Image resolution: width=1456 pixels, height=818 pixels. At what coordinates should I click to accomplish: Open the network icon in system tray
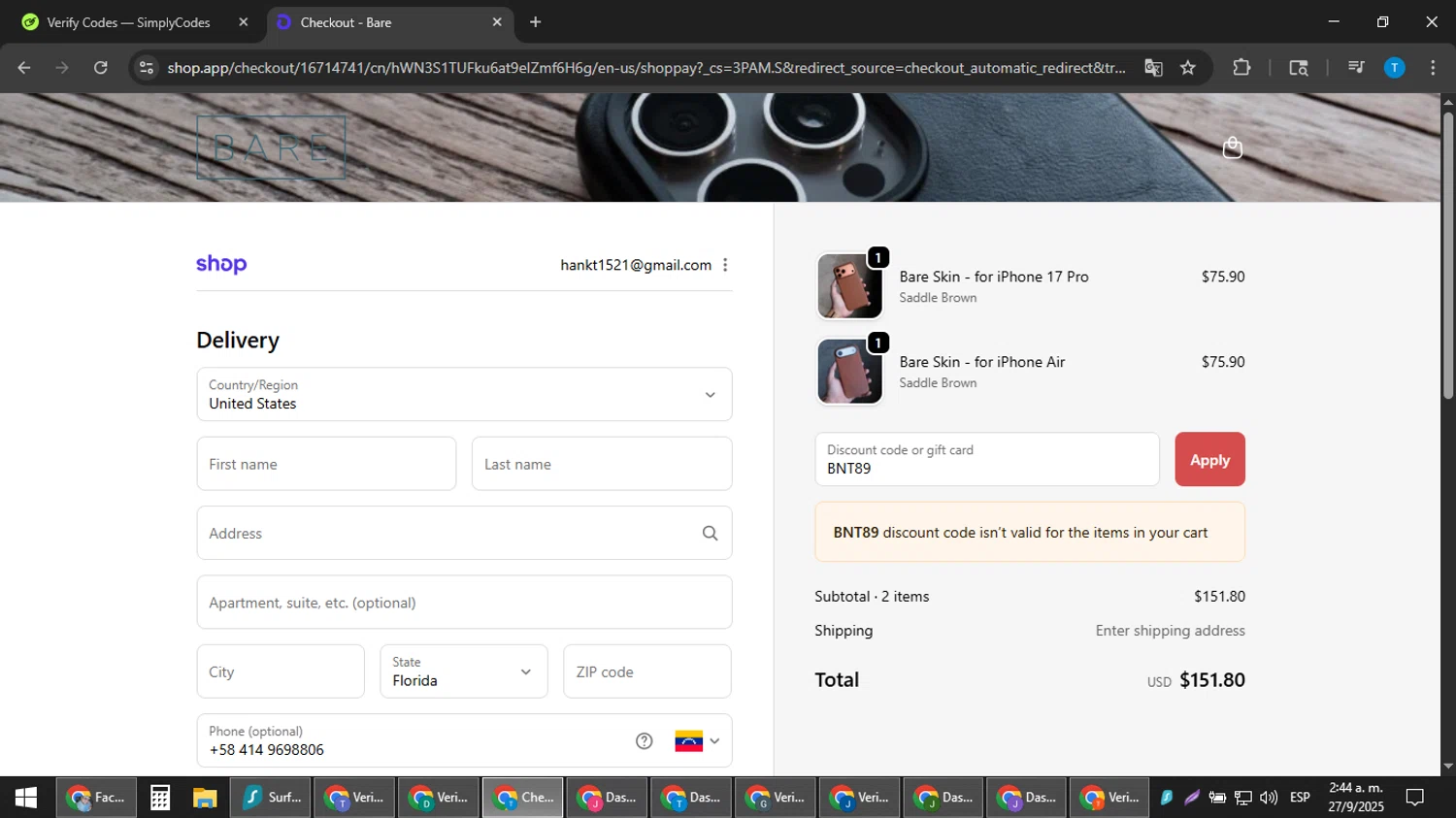pyautogui.click(x=1243, y=798)
